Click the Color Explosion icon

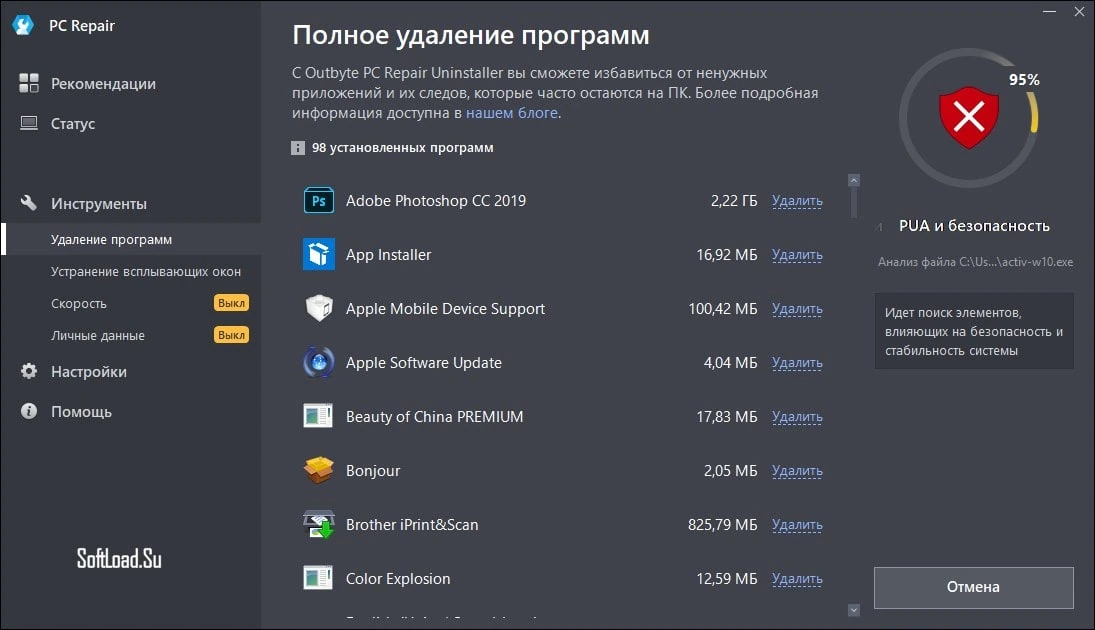tap(318, 578)
